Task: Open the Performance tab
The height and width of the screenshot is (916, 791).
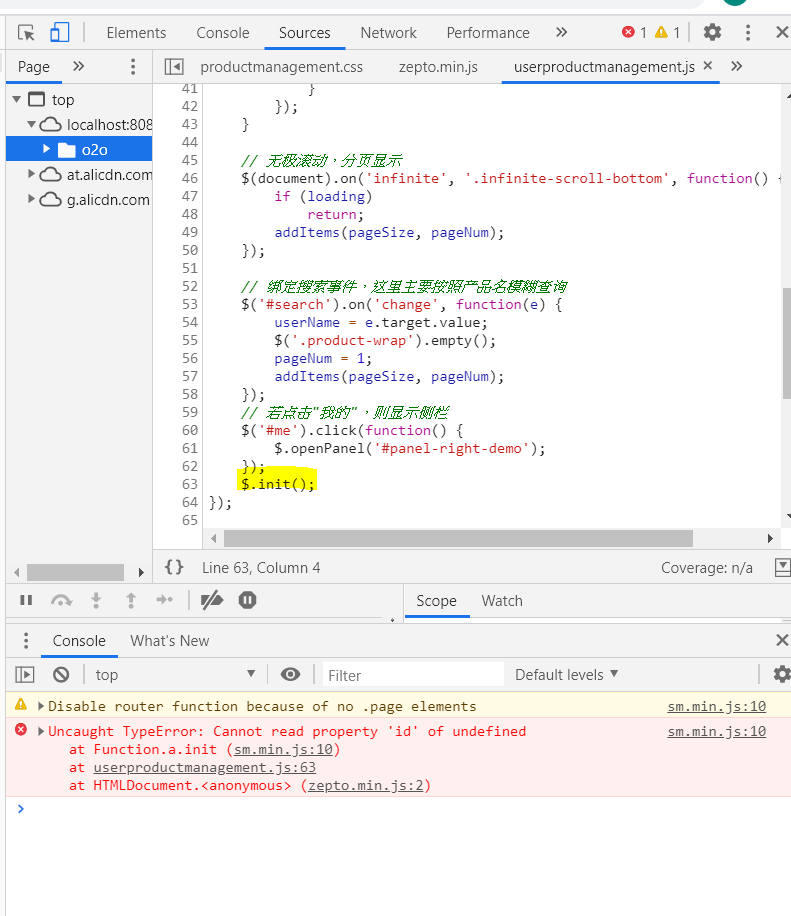Action: pyautogui.click(x=488, y=33)
